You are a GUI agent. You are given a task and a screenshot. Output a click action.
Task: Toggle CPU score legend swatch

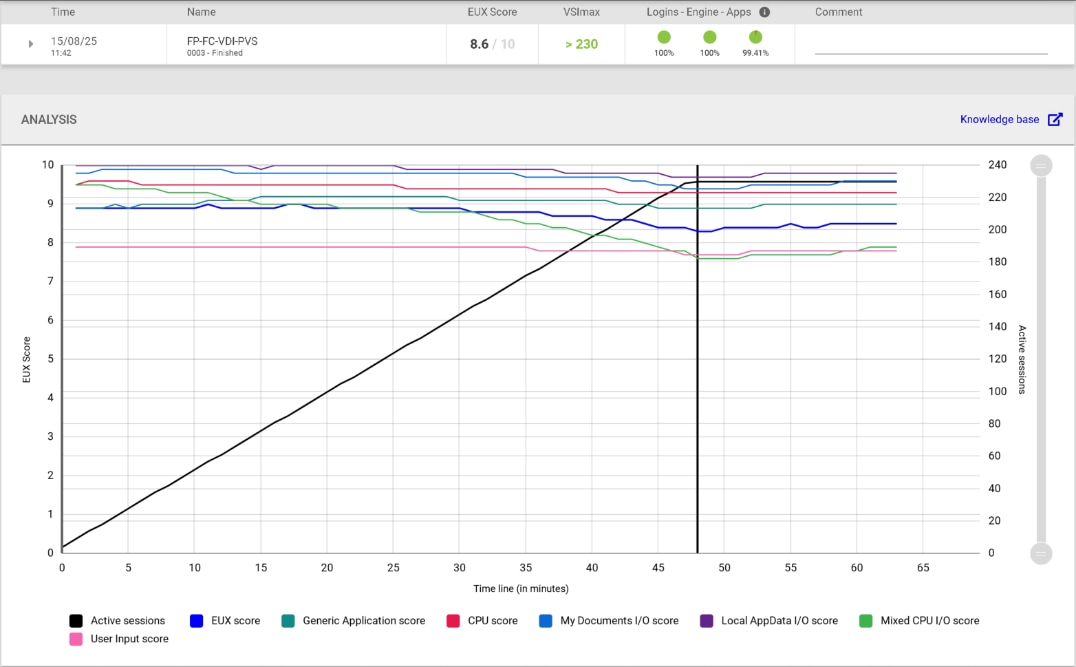[453, 620]
